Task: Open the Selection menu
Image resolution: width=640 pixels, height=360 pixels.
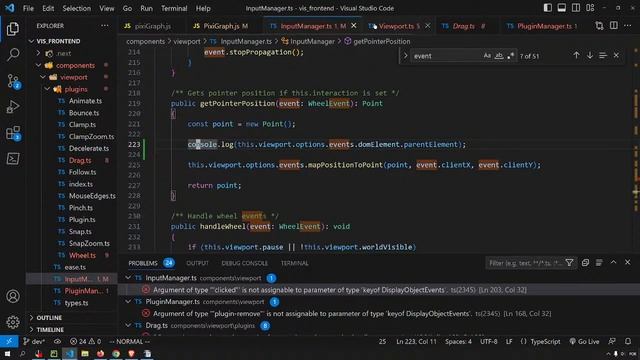Action: (76, 8)
